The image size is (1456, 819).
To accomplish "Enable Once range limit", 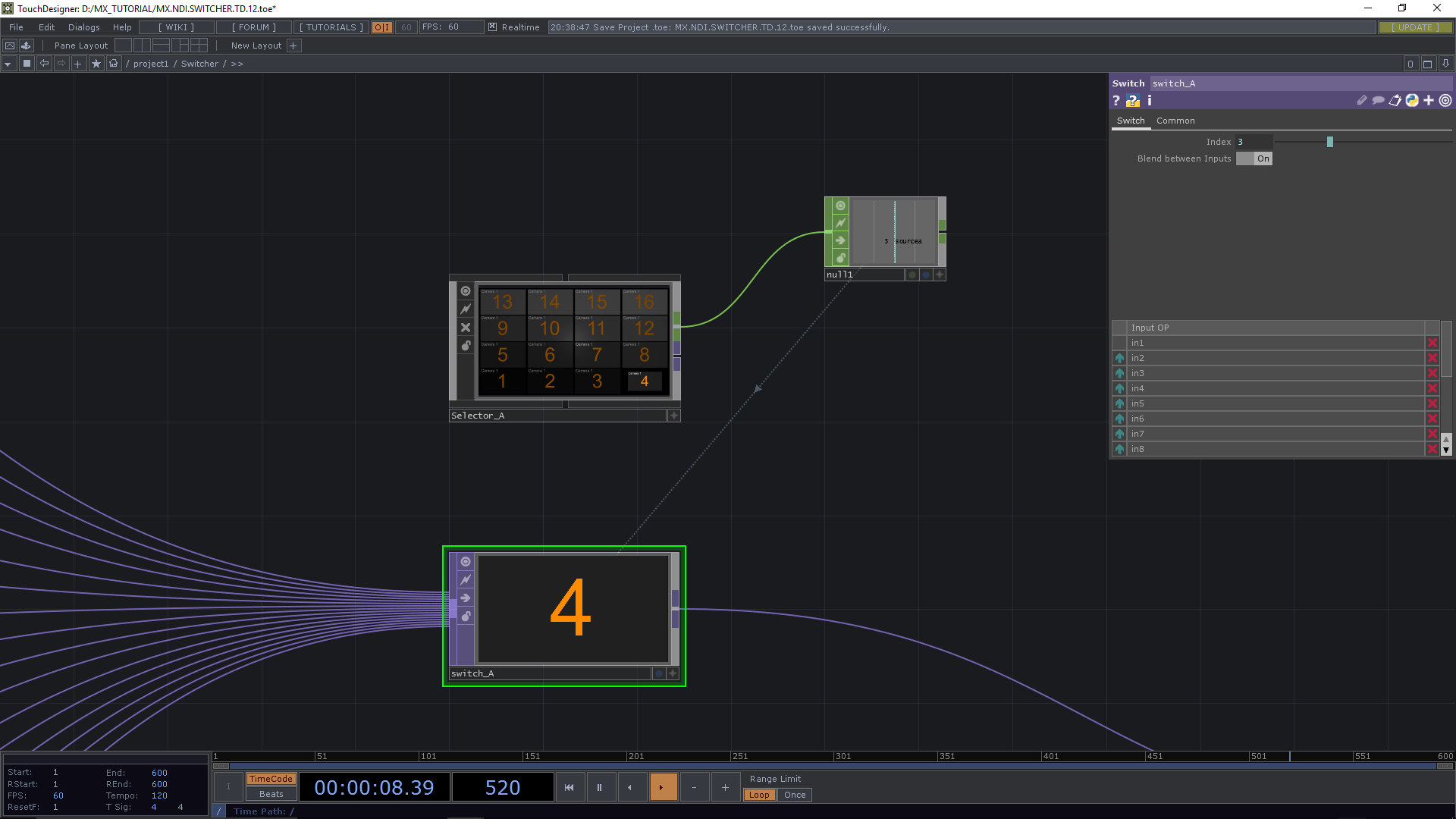I will pyautogui.click(x=795, y=795).
